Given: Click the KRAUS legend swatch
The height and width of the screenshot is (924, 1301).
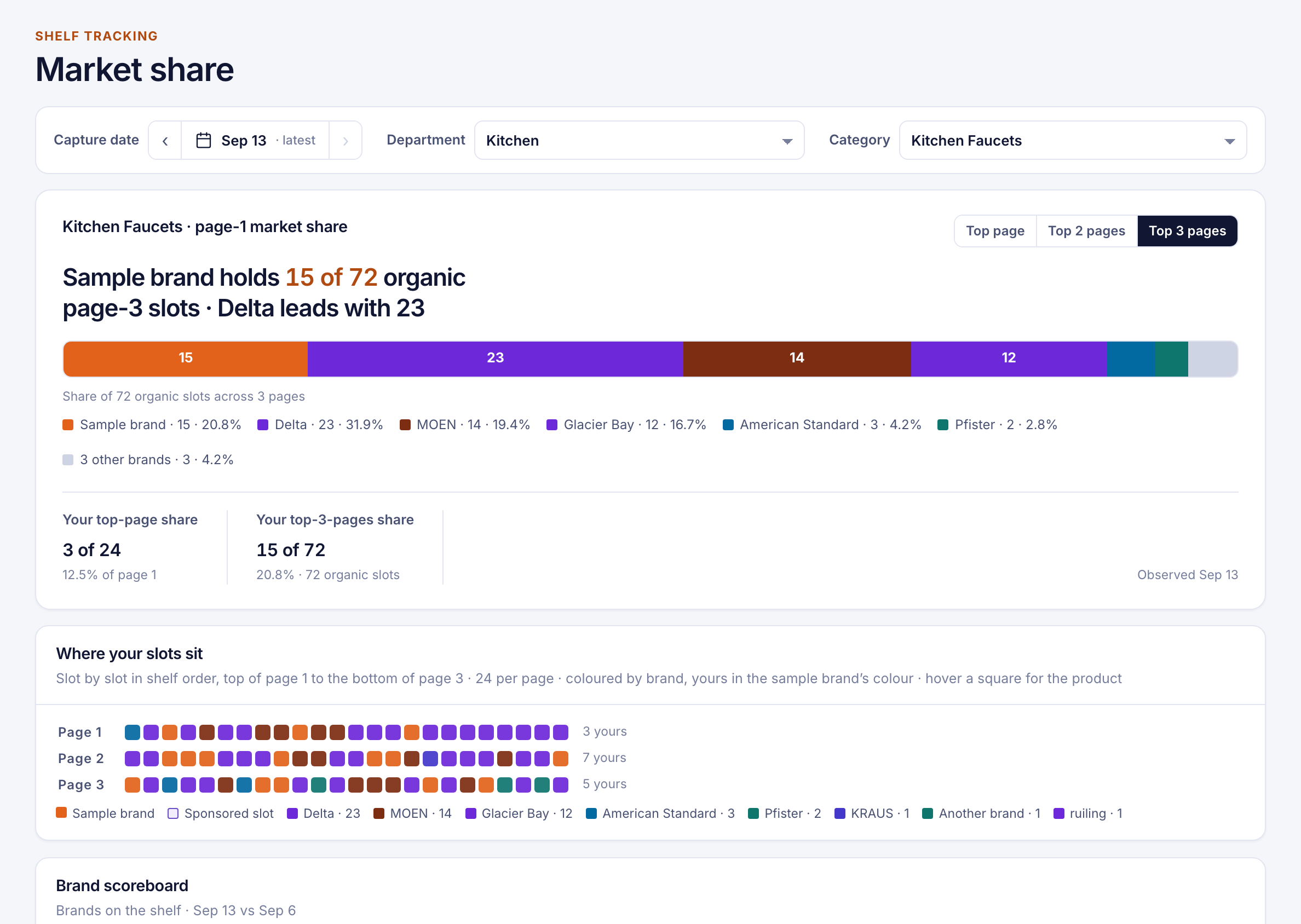Looking at the screenshot, I should click(x=839, y=813).
